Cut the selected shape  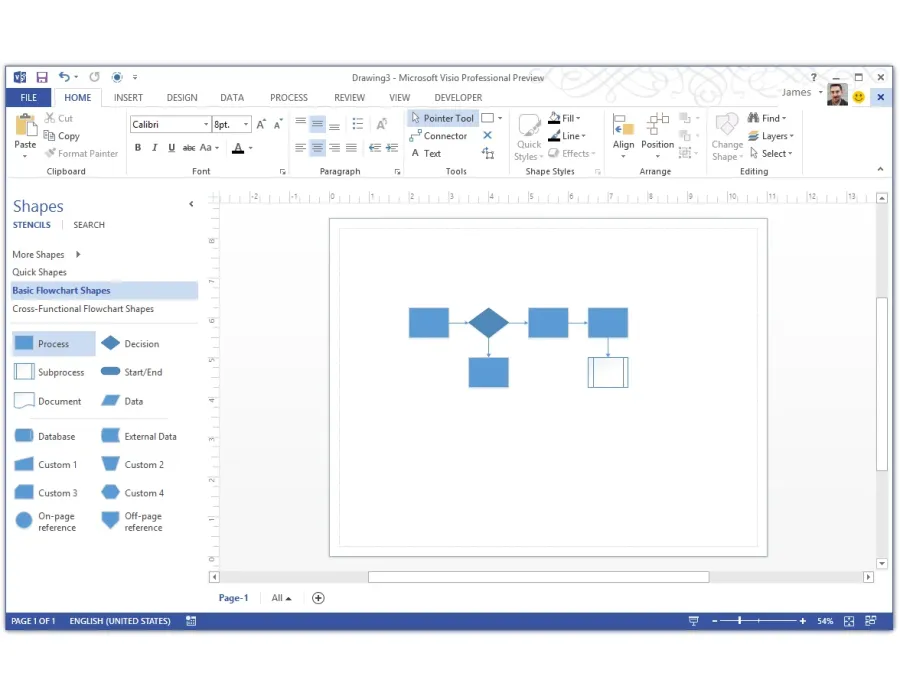(59, 118)
